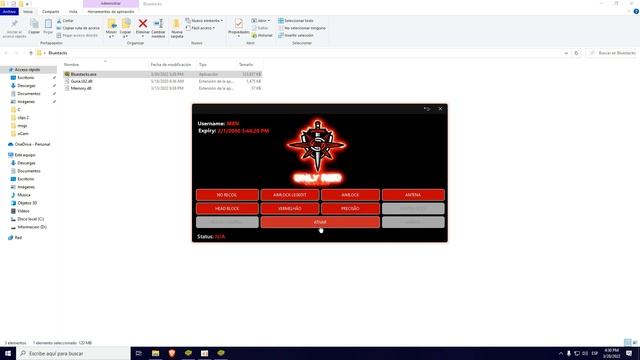The width and height of the screenshot is (640, 360).
Task: Open Escritorio under Acceso rápido
Action: (26, 78)
